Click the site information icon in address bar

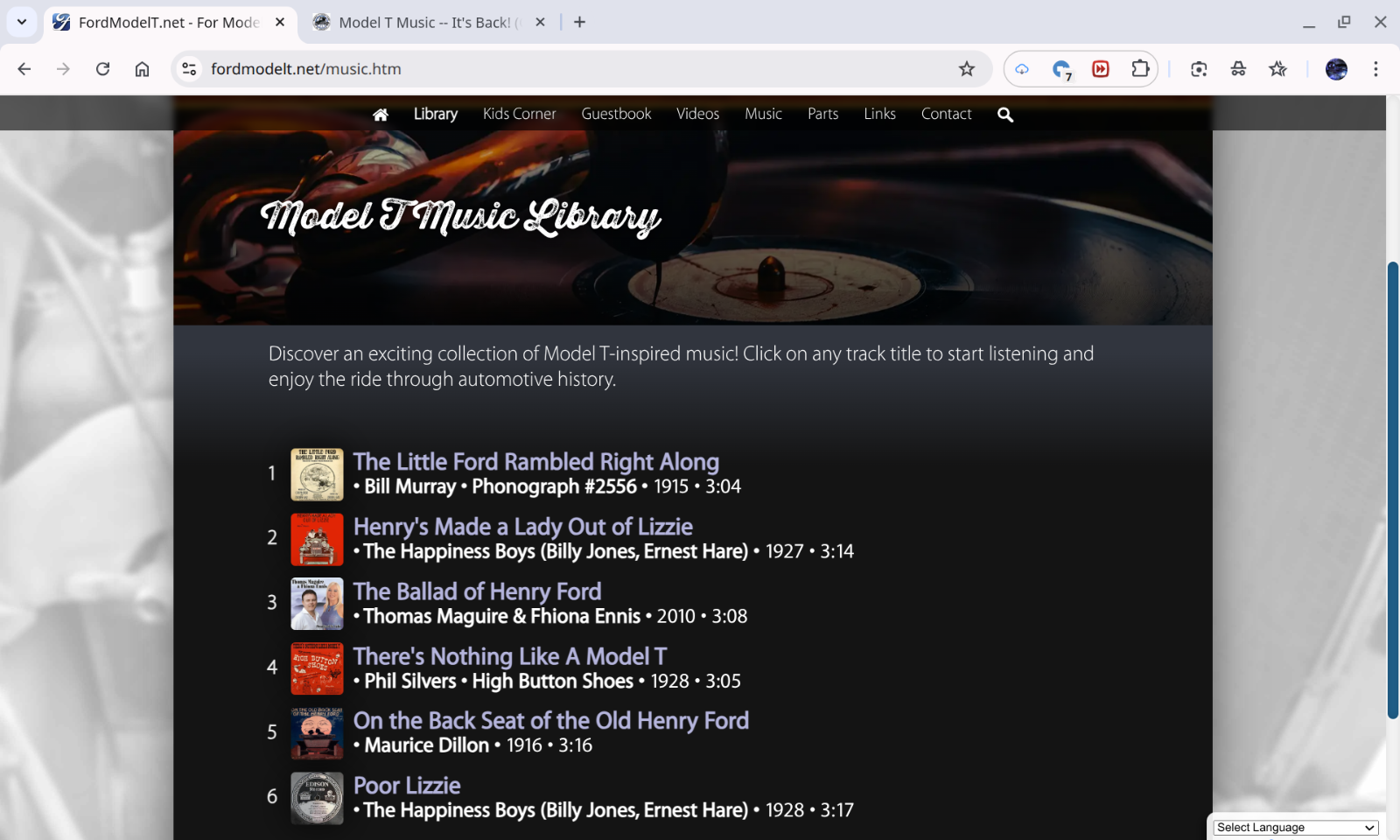point(189,69)
